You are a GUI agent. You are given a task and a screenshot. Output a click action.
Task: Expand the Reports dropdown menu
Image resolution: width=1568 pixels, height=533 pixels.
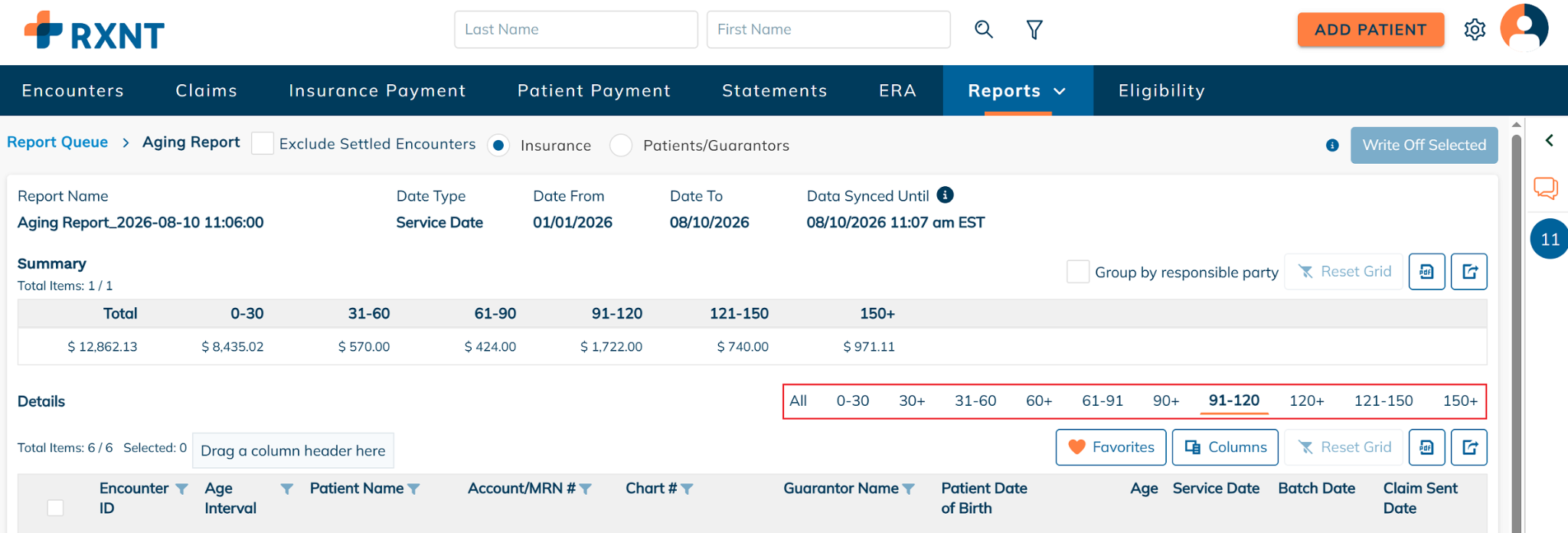[x=1018, y=90]
